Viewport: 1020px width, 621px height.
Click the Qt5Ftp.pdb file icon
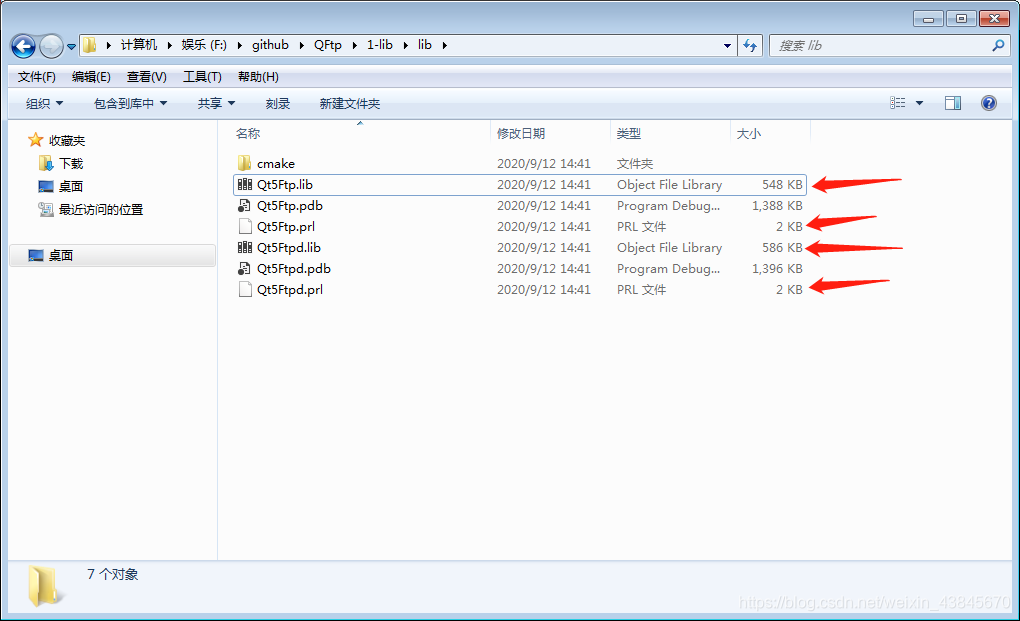coord(245,205)
